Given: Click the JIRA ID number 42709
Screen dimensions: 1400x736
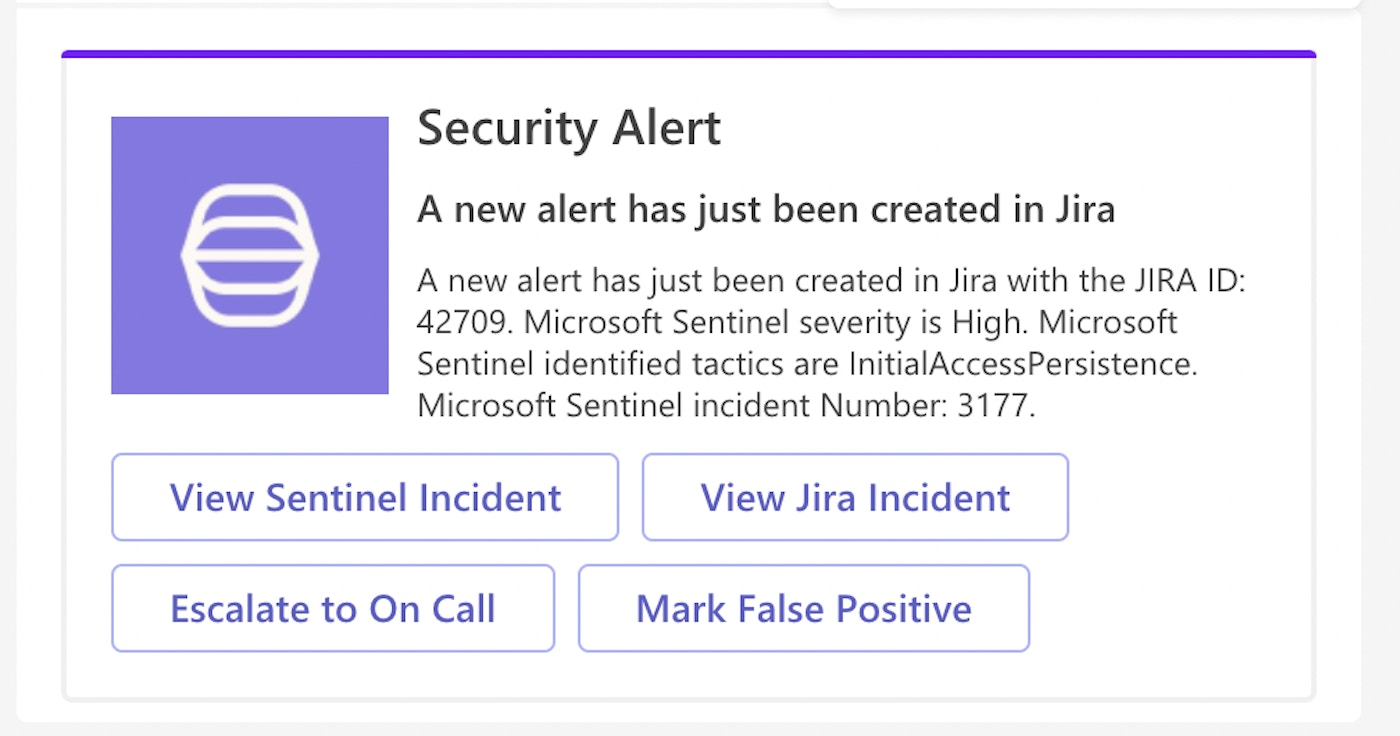Looking at the screenshot, I should coord(464,323).
